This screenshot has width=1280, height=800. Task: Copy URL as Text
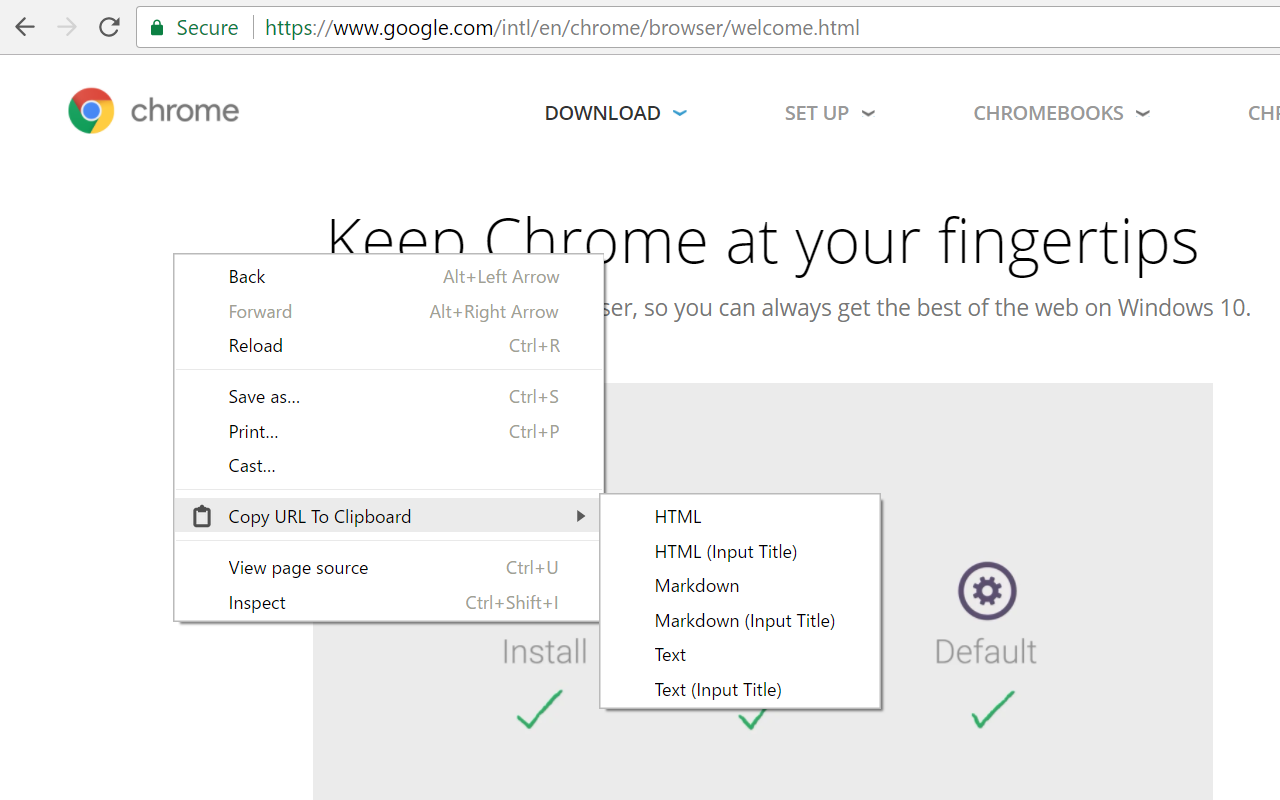point(740,655)
